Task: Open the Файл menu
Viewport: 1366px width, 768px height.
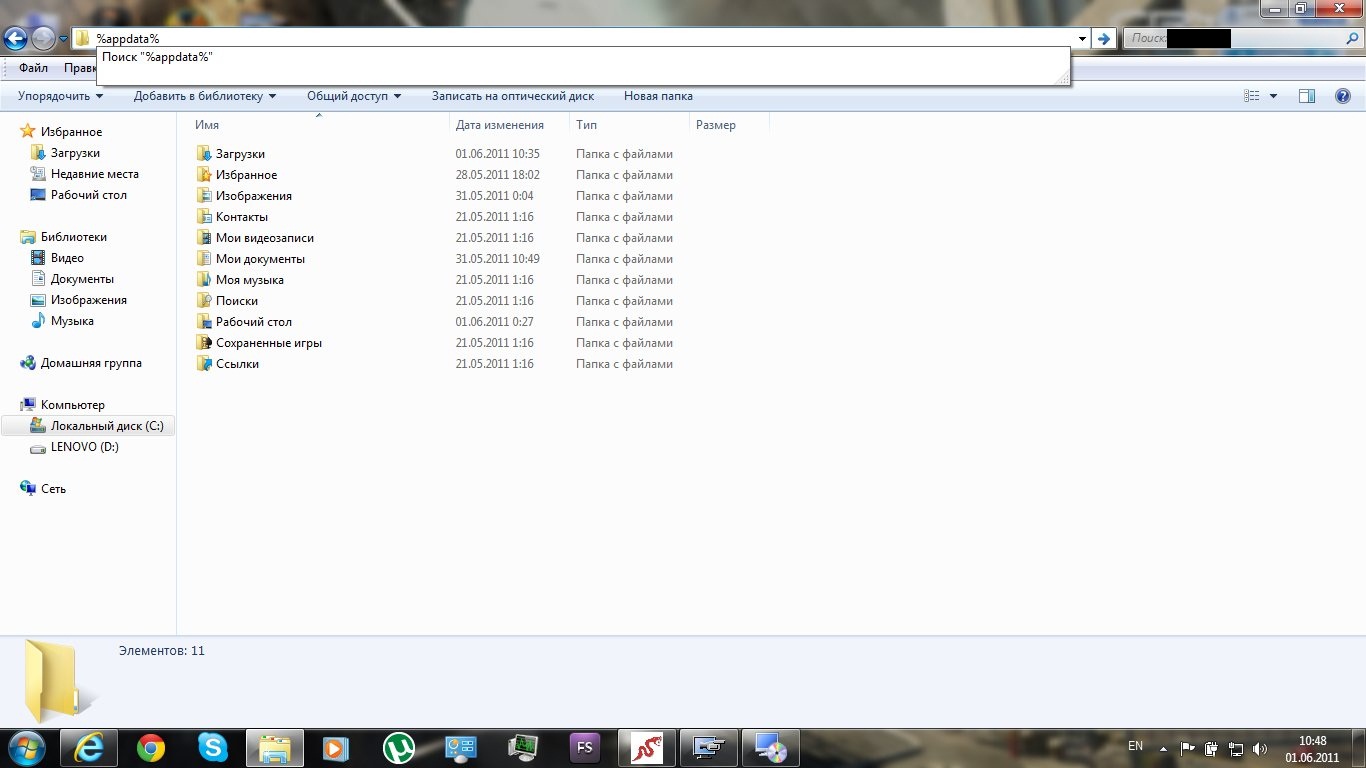Action: pyautogui.click(x=33, y=68)
